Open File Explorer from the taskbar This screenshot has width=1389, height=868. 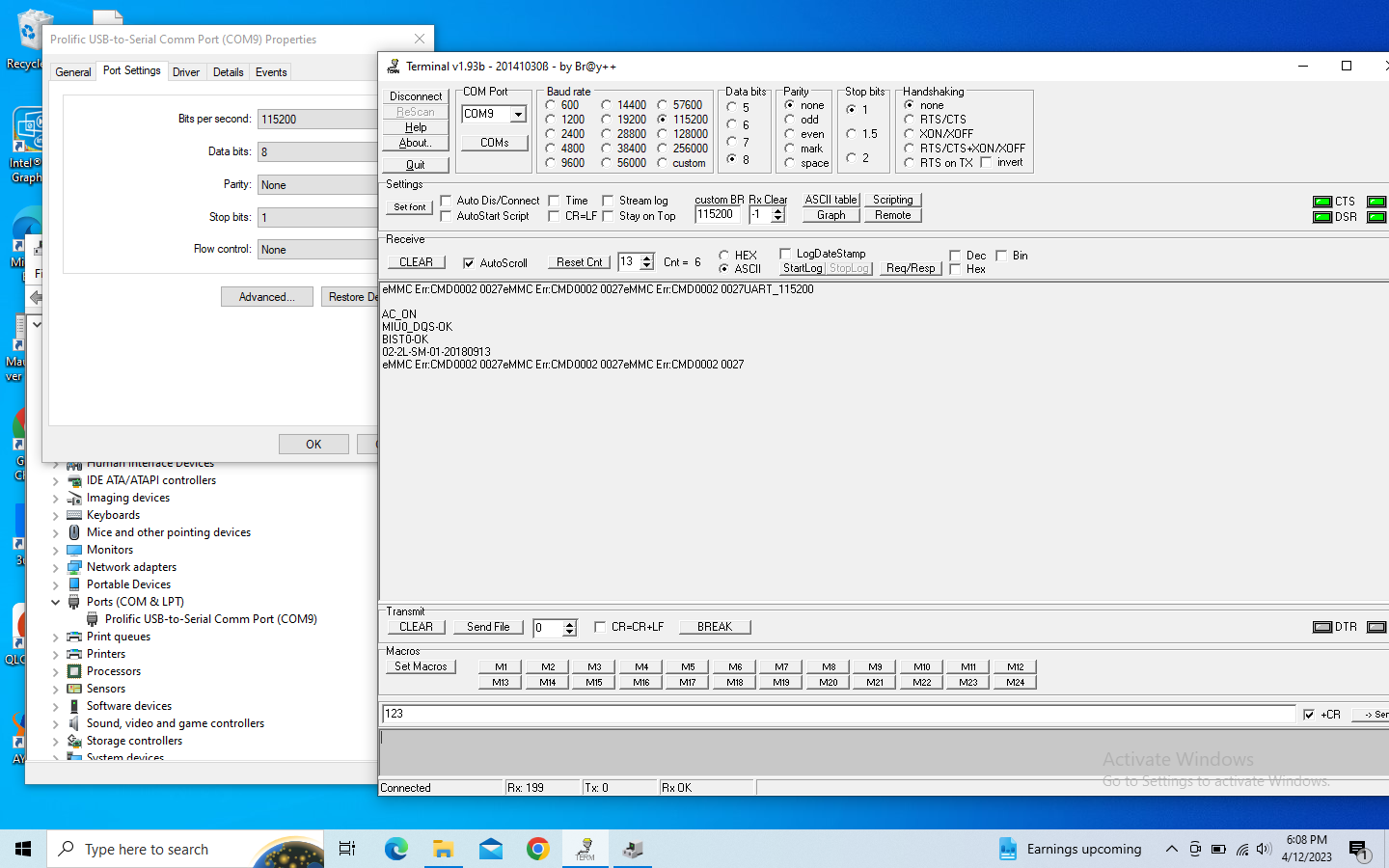pyautogui.click(x=444, y=849)
